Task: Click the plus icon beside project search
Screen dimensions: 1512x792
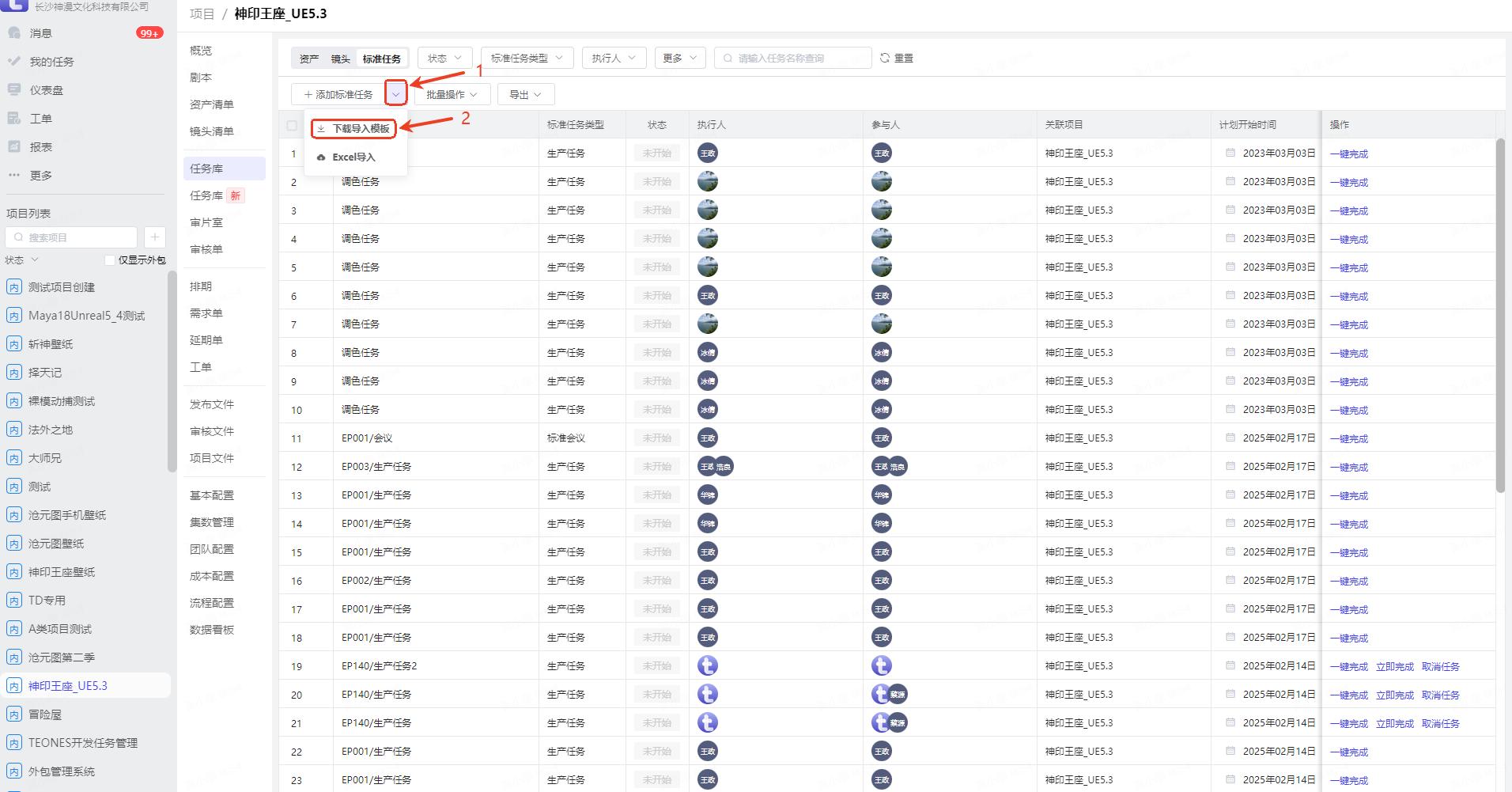Action: (x=155, y=237)
